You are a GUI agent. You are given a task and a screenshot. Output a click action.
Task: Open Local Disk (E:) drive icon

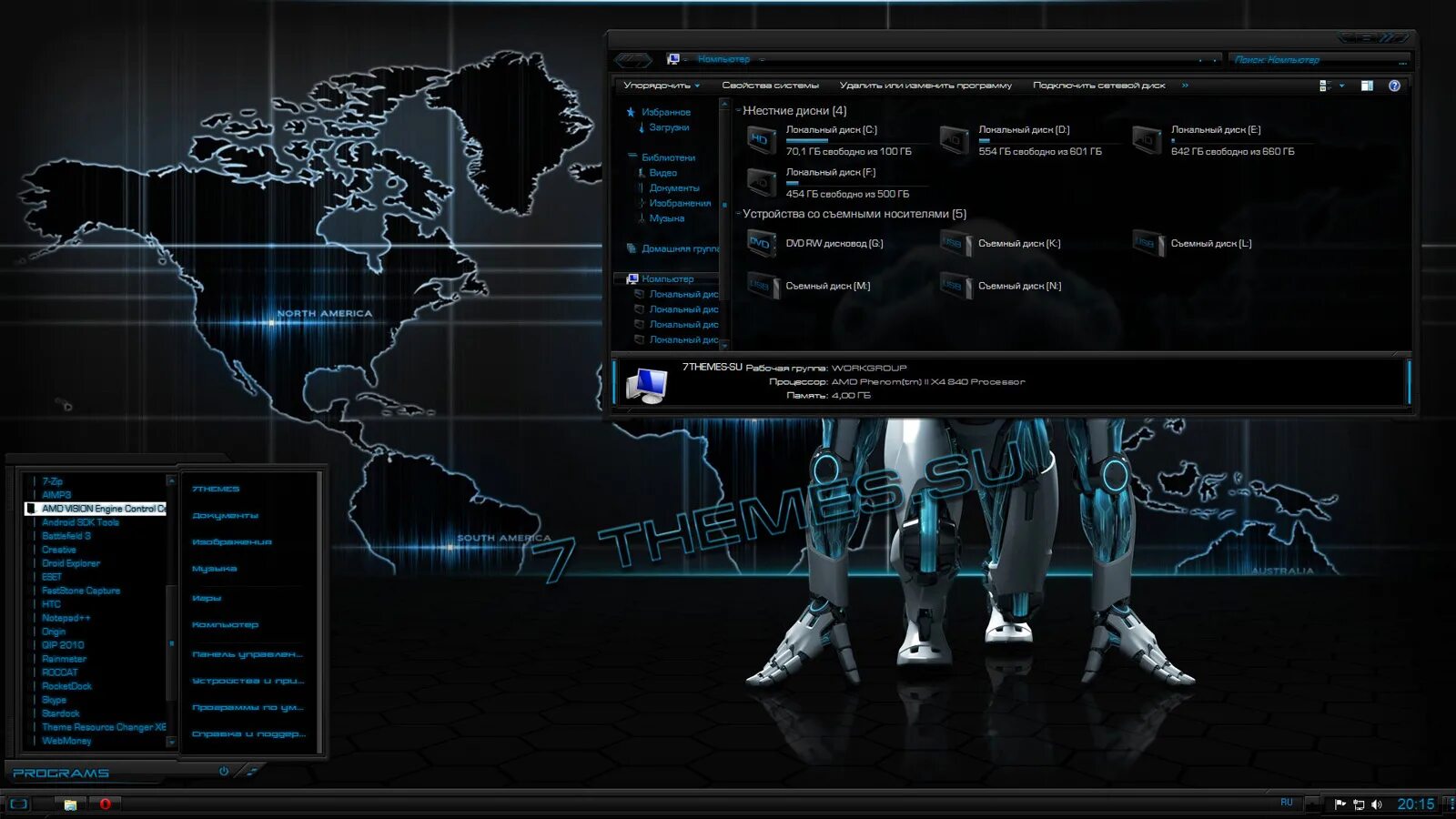click(x=1147, y=140)
